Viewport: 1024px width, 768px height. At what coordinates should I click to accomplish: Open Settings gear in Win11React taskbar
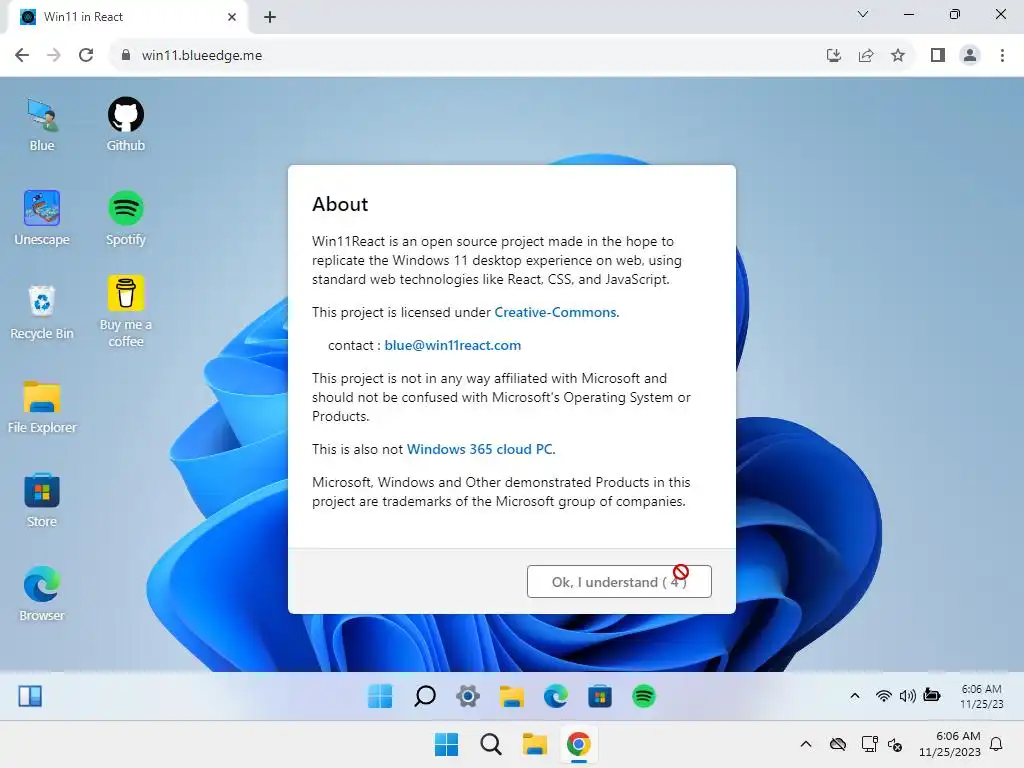coord(468,696)
